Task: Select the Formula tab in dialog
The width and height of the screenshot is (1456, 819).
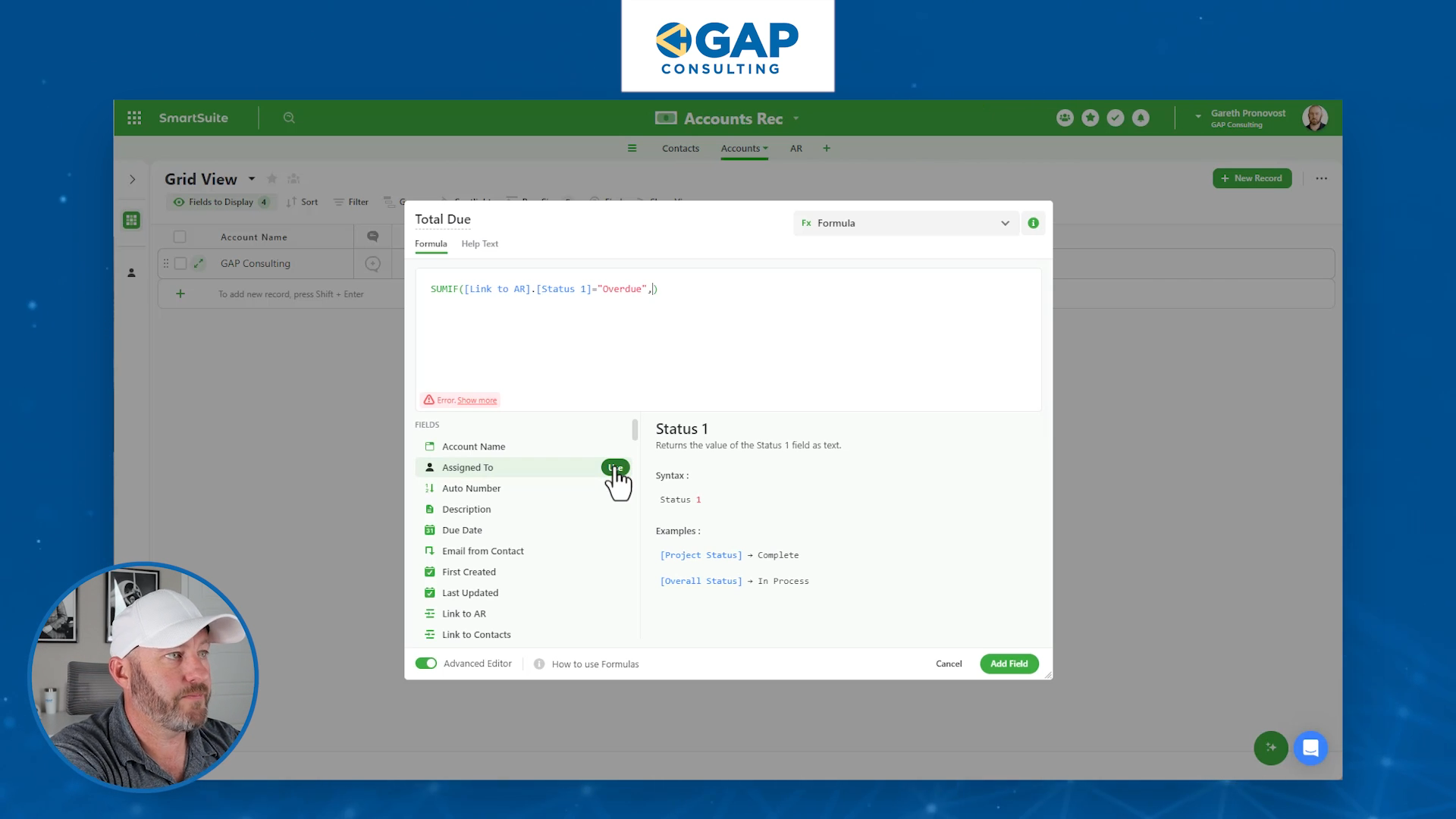Action: click(x=431, y=243)
